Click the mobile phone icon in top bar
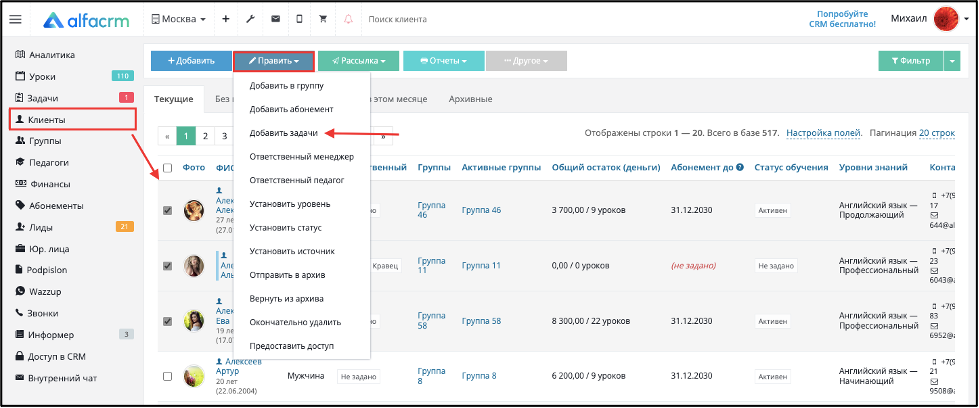Image resolution: width=979 pixels, height=408 pixels. pyautogui.click(x=299, y=19)
